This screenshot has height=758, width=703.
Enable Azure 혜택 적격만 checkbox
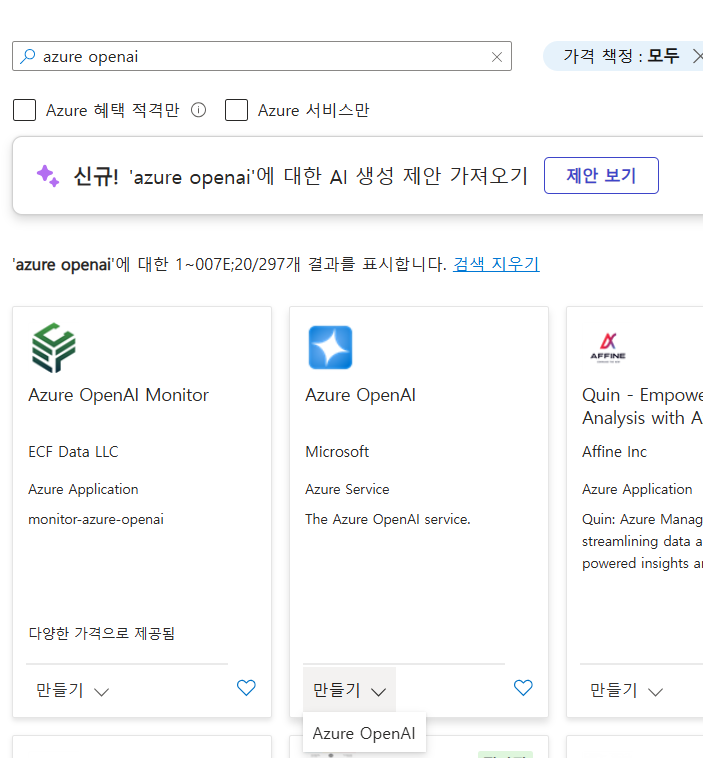pos(24,110)
